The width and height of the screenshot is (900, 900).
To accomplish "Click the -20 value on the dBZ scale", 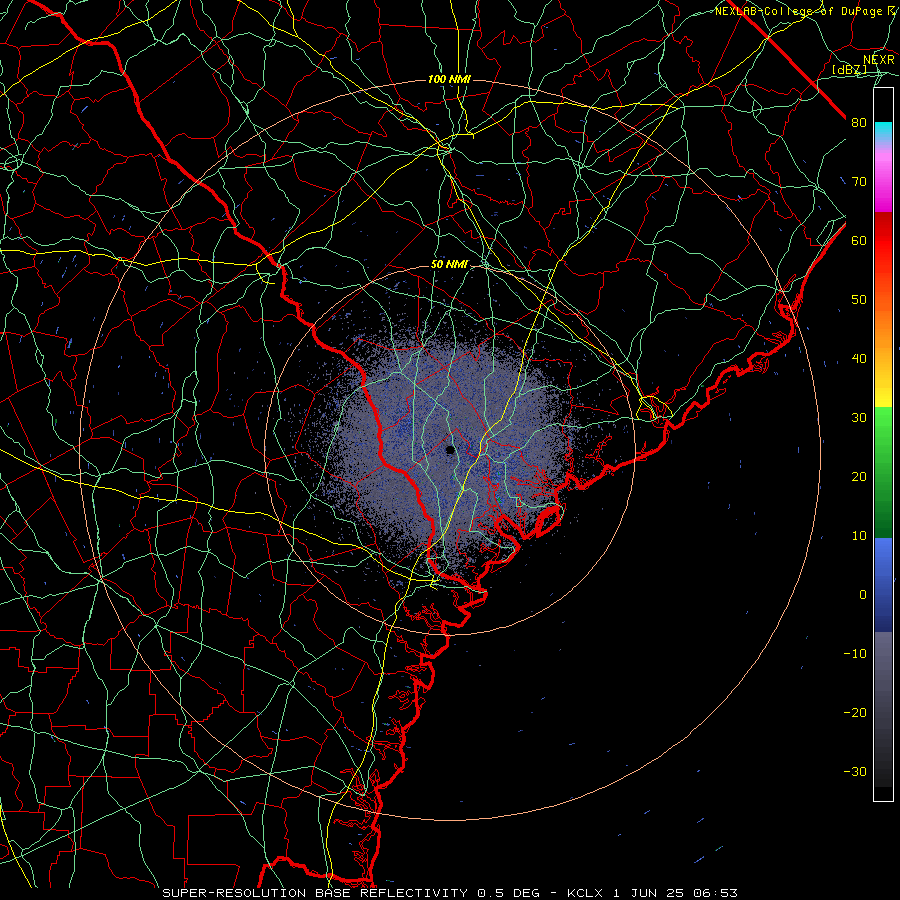I will [x=855, y=713].
